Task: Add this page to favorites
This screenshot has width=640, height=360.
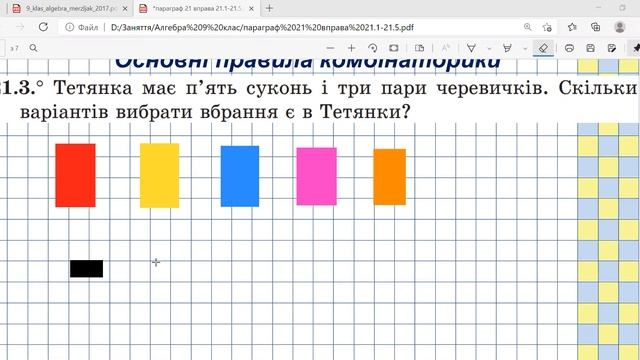Action: click(x=547, y=27)
